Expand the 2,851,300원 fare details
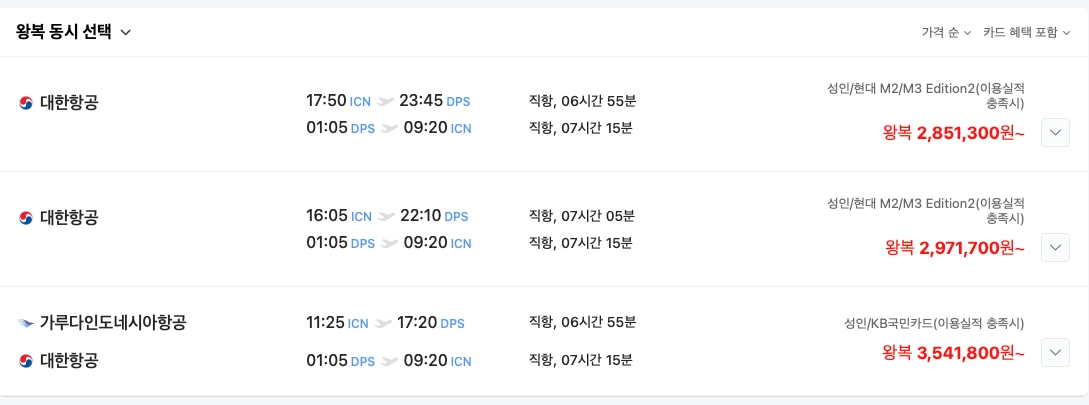1089x405 pixels. [1056, 132]
